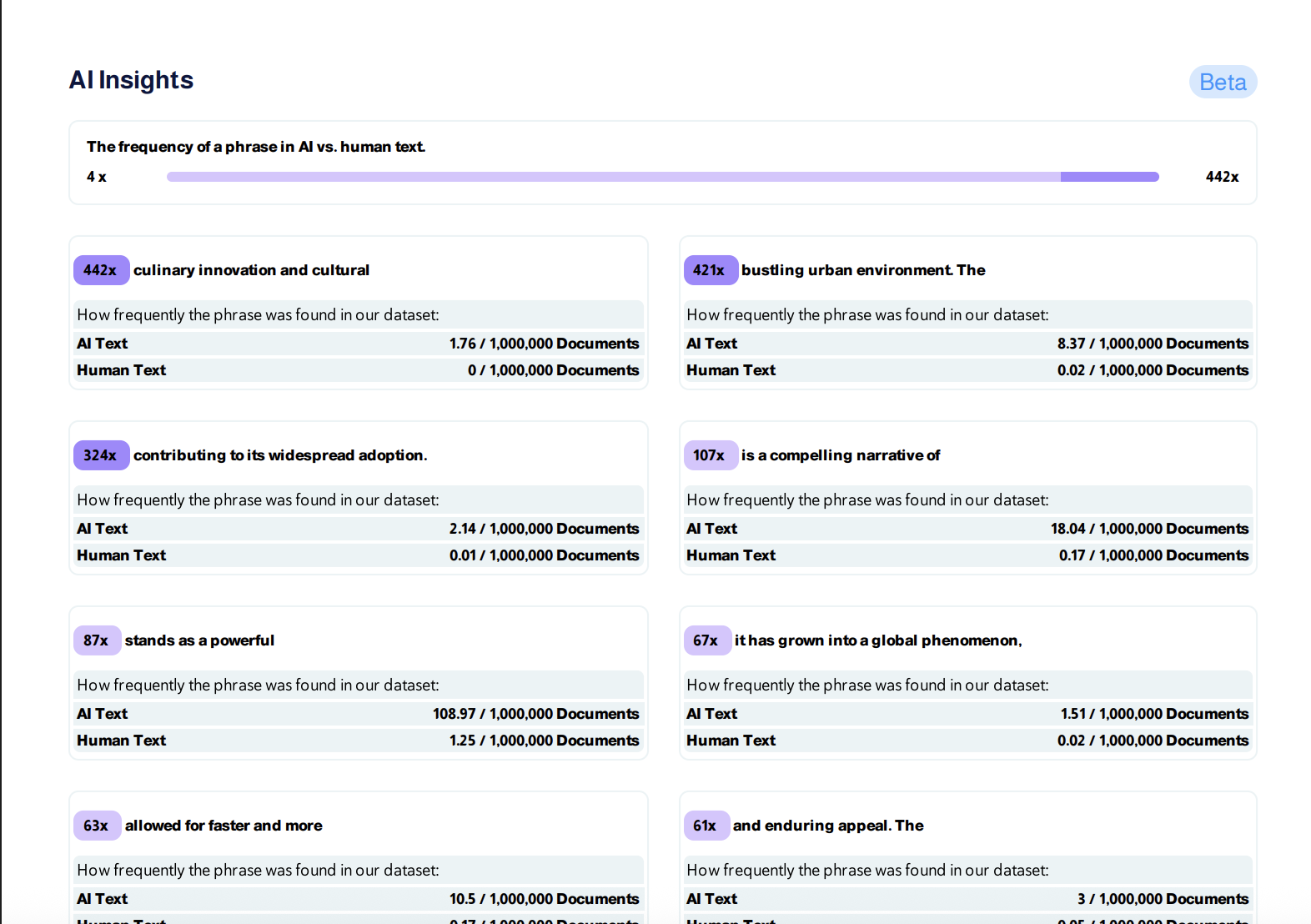Click AI Text row showing 108.97 documents

click(359, 714)
